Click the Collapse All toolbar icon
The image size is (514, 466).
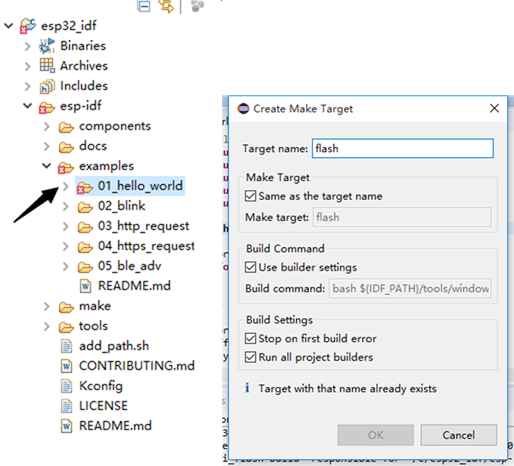pos(144,6)
